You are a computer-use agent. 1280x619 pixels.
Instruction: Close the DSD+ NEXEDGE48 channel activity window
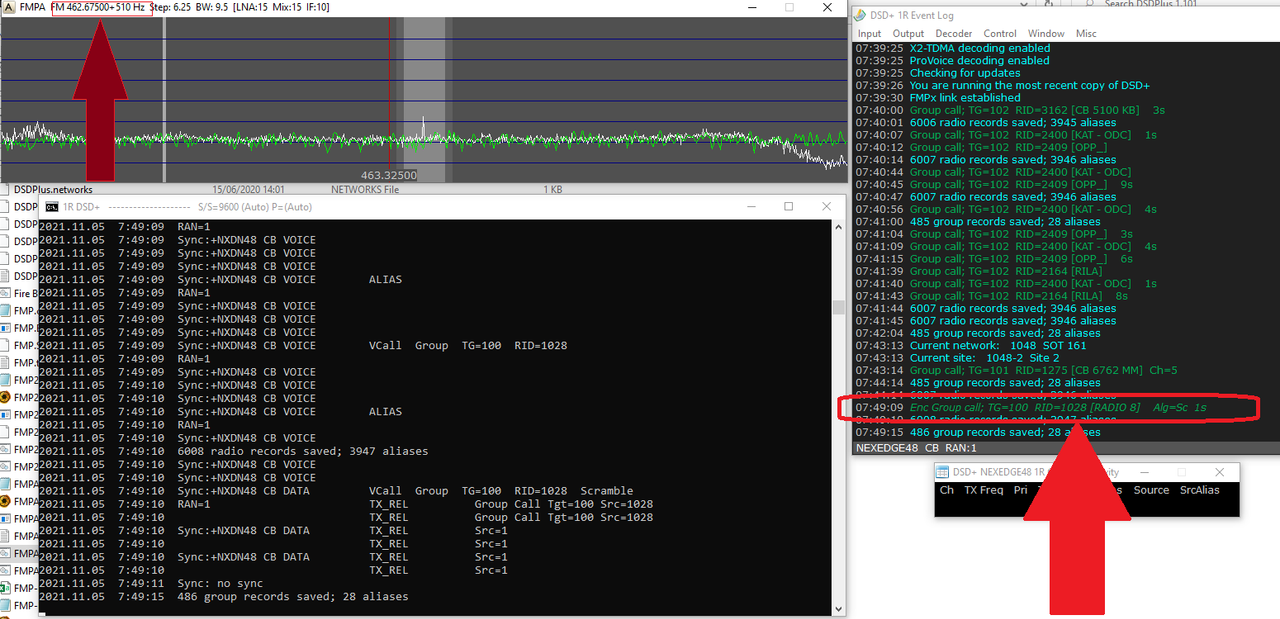[1219, 472]
